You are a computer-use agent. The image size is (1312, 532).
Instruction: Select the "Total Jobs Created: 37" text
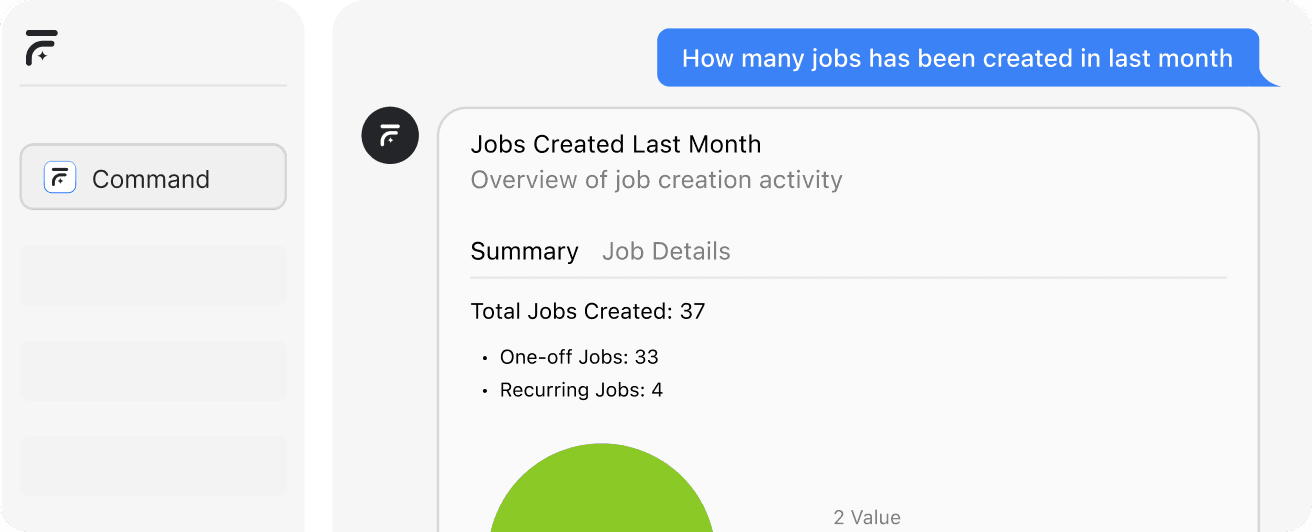click(x=588, y=311)
